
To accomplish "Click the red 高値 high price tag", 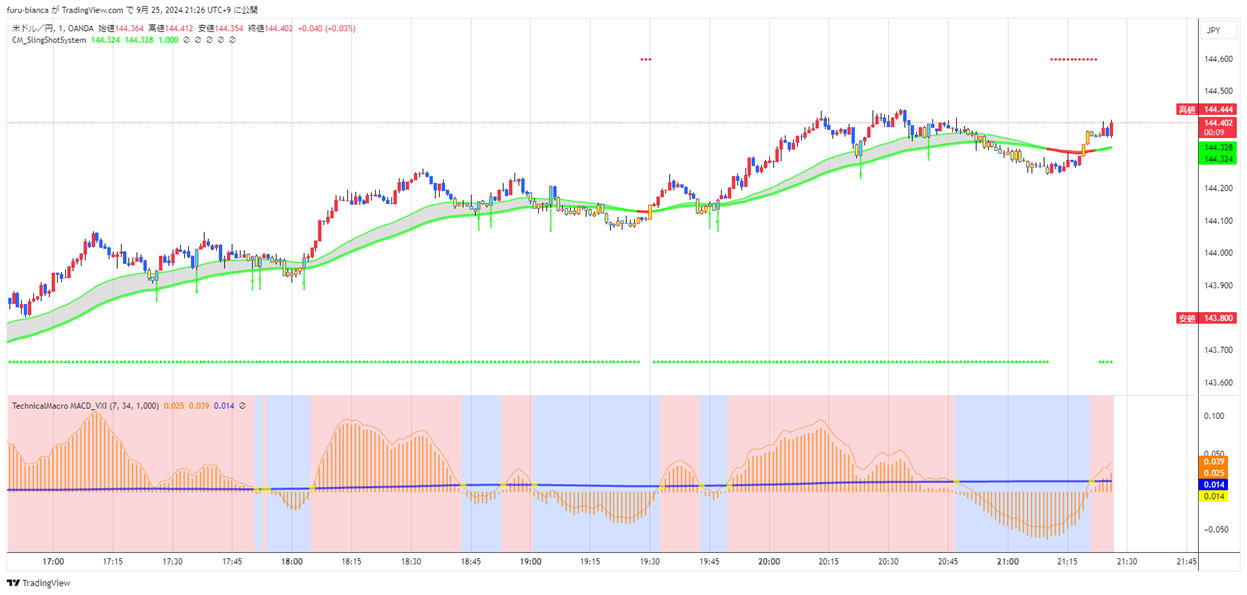I will click(1186, 109).
